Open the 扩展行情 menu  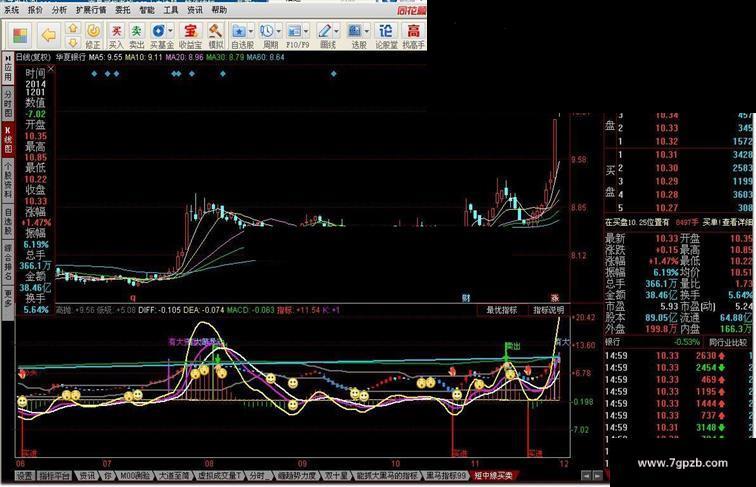91,10
